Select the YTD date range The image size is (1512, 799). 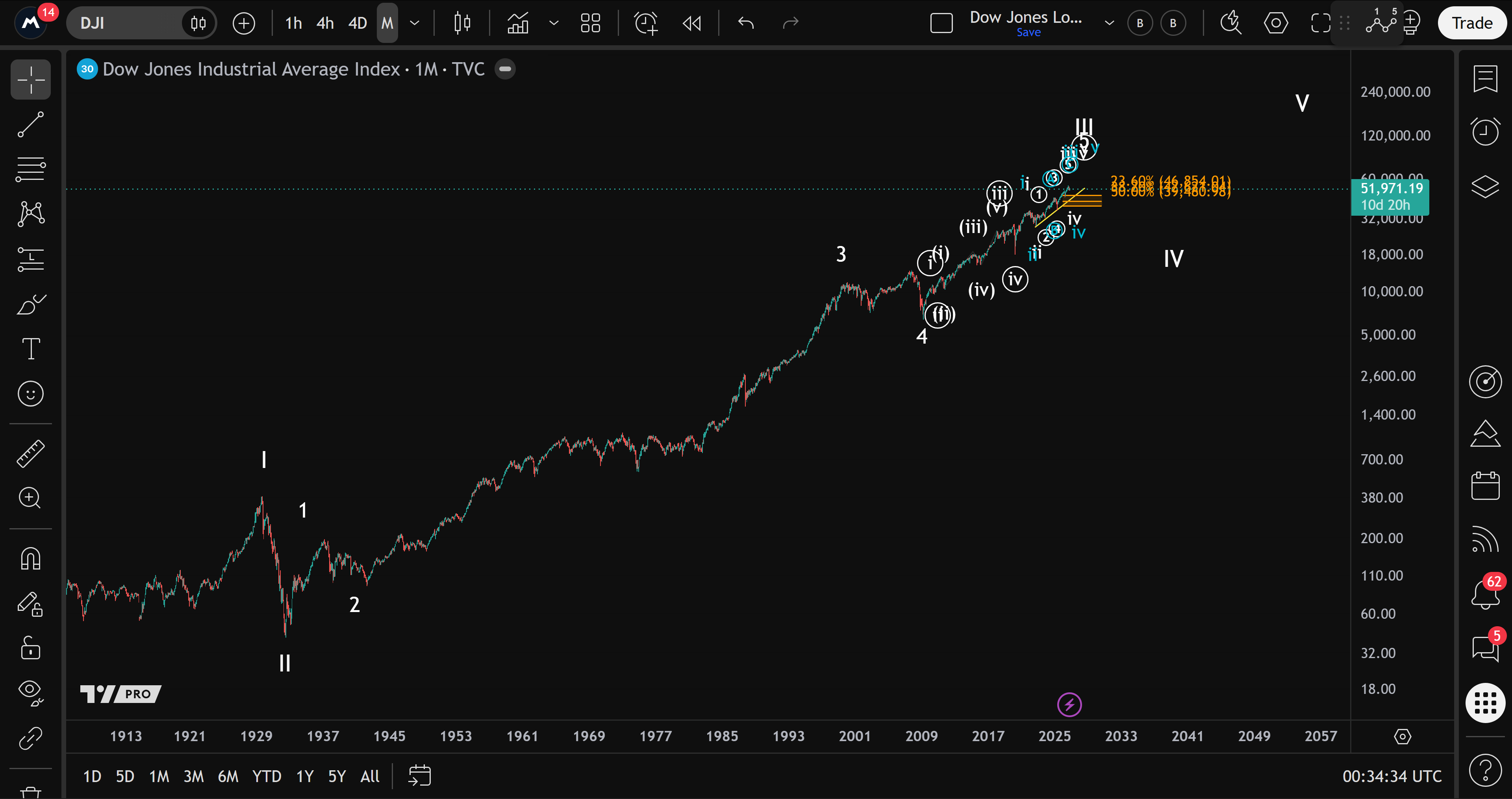click(x=267, y=777)
